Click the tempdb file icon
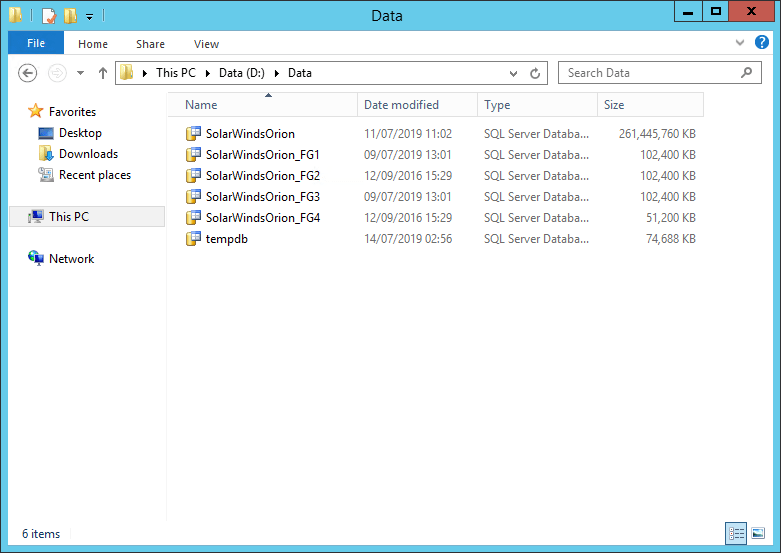The image size is (781, 553). [193, 239]
